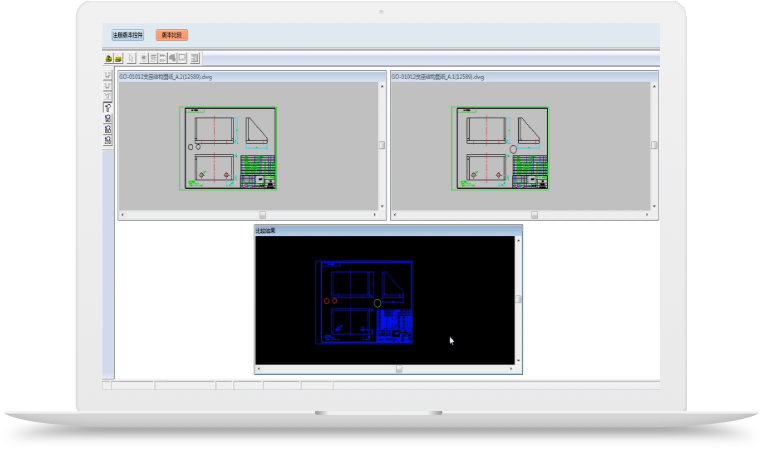763x449 pixels.
Task: Click the rightmost icon in top toolbar
Action: click(x=195, y=58)
